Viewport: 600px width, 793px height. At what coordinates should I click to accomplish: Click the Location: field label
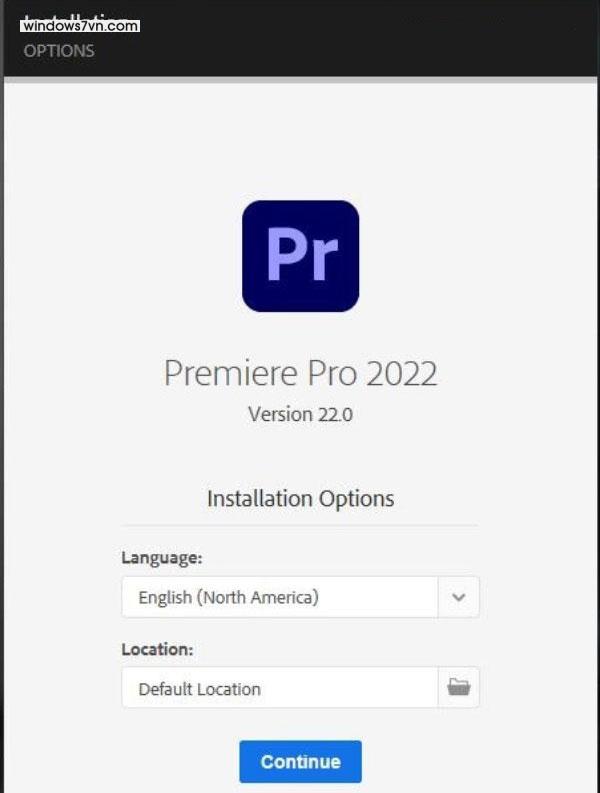(x=157, y=649)
